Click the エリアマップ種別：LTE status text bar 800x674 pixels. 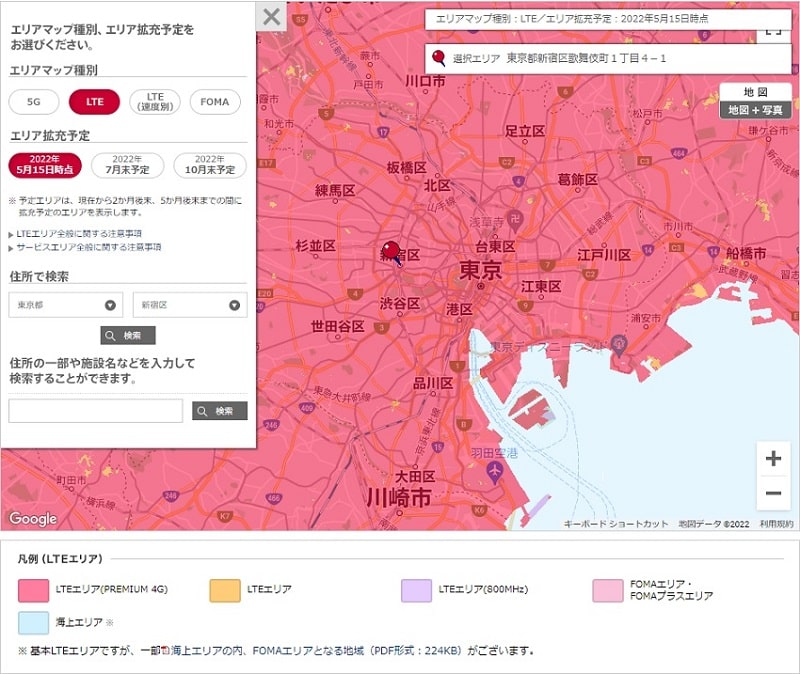pos(608,19)
